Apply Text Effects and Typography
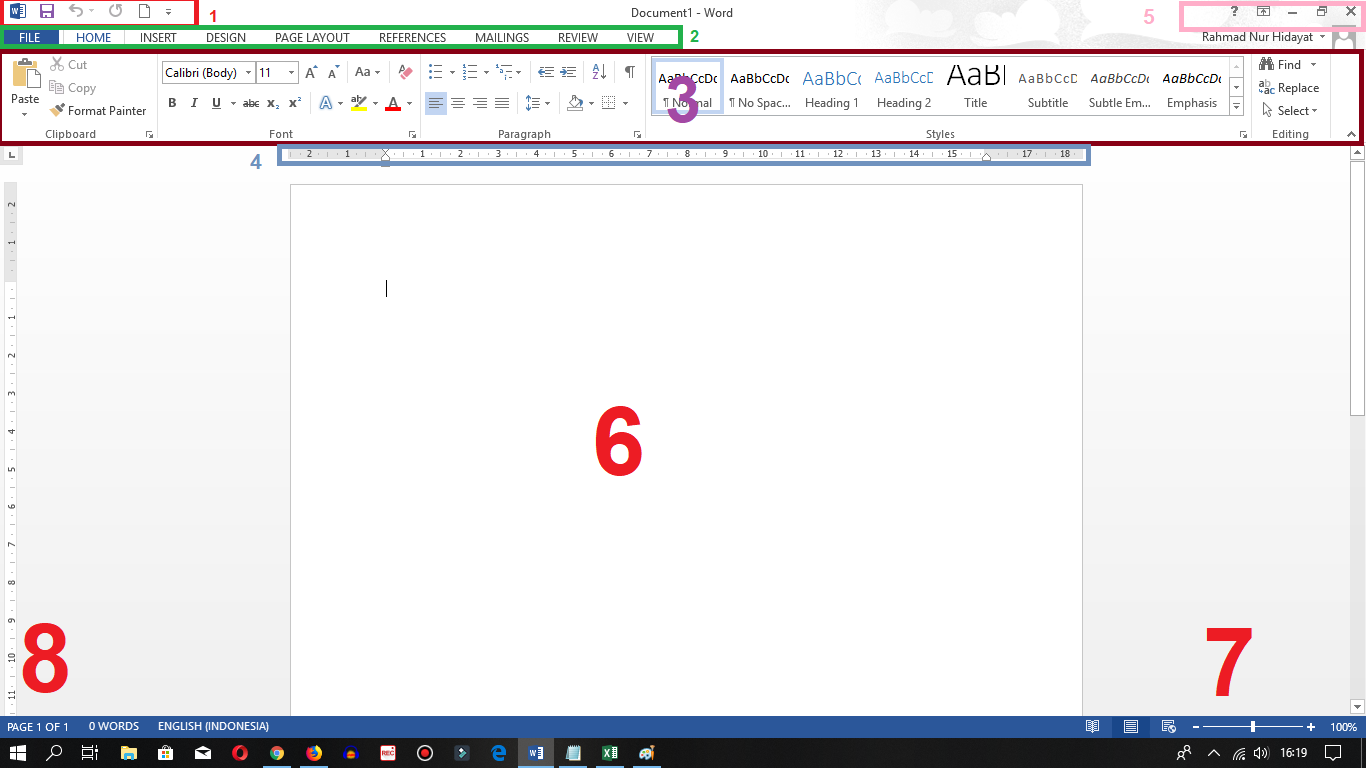This screenshot has height=768, width=1366. [x=326, y=103]
